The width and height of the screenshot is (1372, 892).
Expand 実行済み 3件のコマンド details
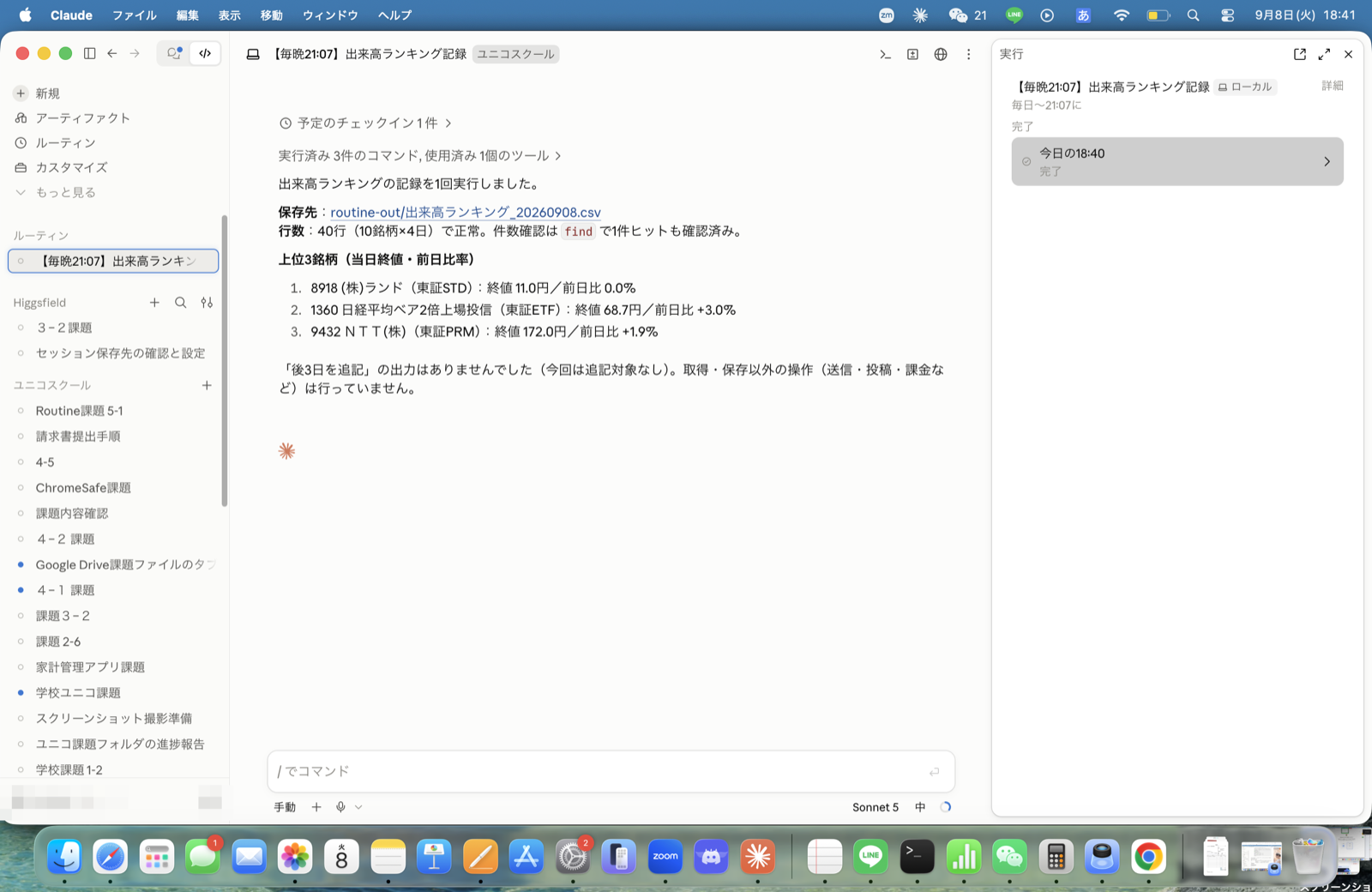point(420,156)
